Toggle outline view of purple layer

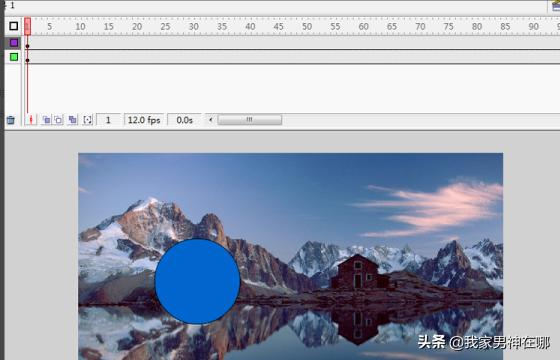tap(14, 43)
